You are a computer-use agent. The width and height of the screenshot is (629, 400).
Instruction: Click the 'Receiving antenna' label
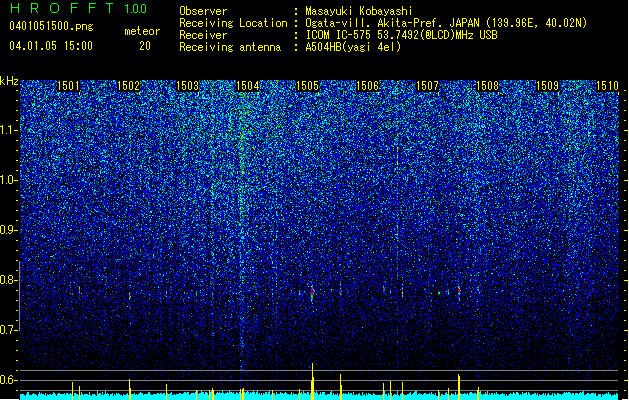click(x=230, y=47)
